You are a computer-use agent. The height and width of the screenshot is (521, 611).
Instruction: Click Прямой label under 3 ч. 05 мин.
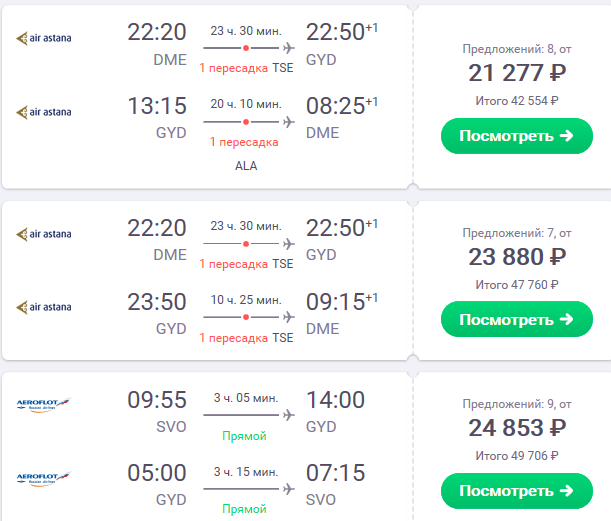[x=245, y=436]
